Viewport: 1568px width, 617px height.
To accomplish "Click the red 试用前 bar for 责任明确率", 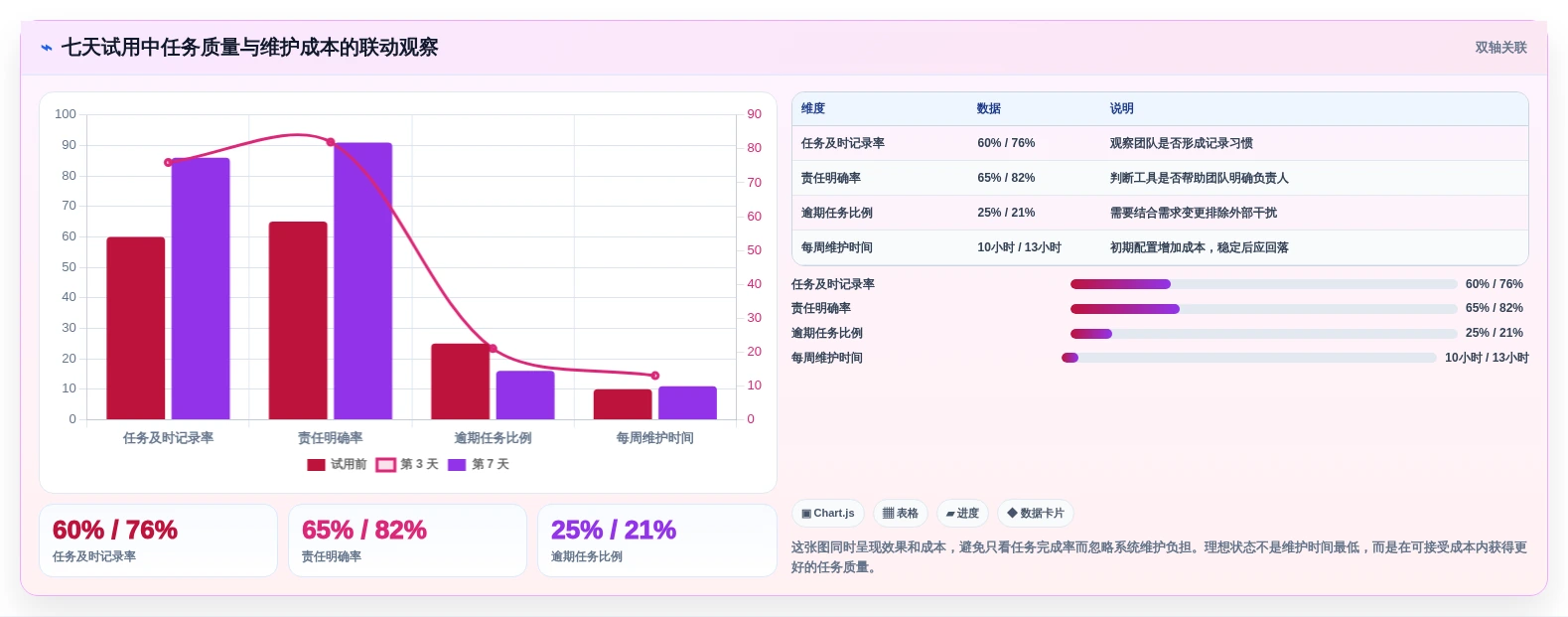I will [298, 320].
